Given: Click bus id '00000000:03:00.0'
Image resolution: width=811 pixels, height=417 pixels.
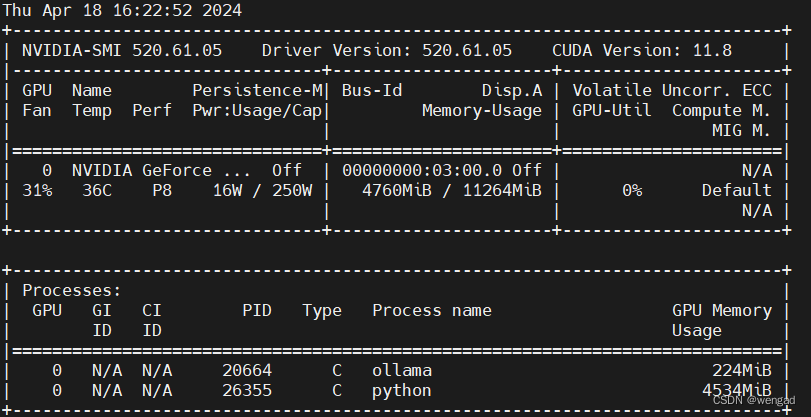Looking at the screenshot, I should coord(422,171).
